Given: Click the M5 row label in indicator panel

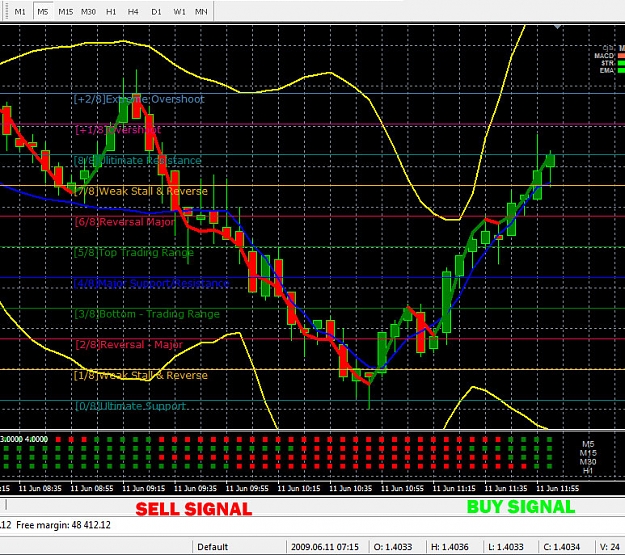Looking at the screenshot, I should [588, 444].
